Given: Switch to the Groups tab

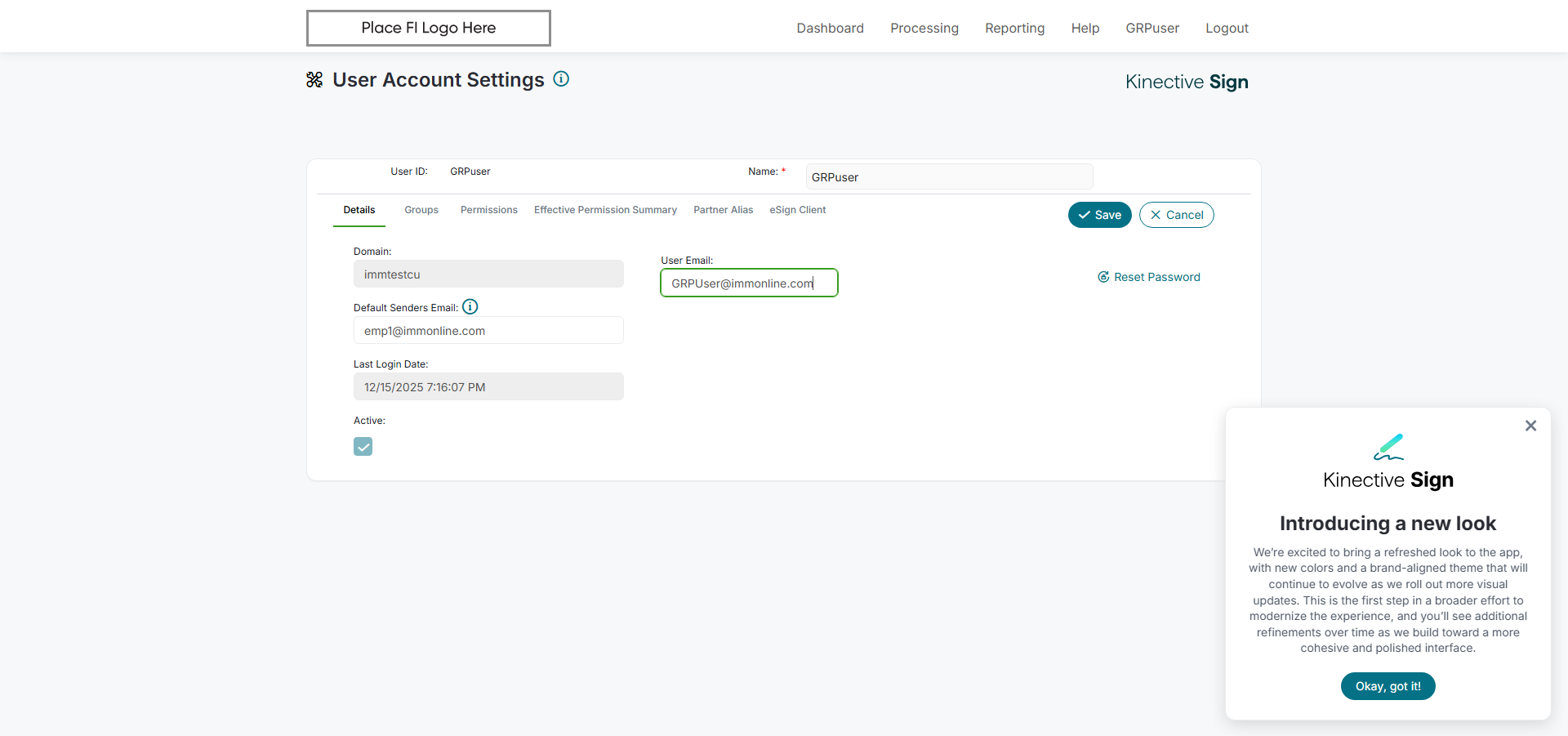Looking at the screenshot, I should [x=421, y=210].
